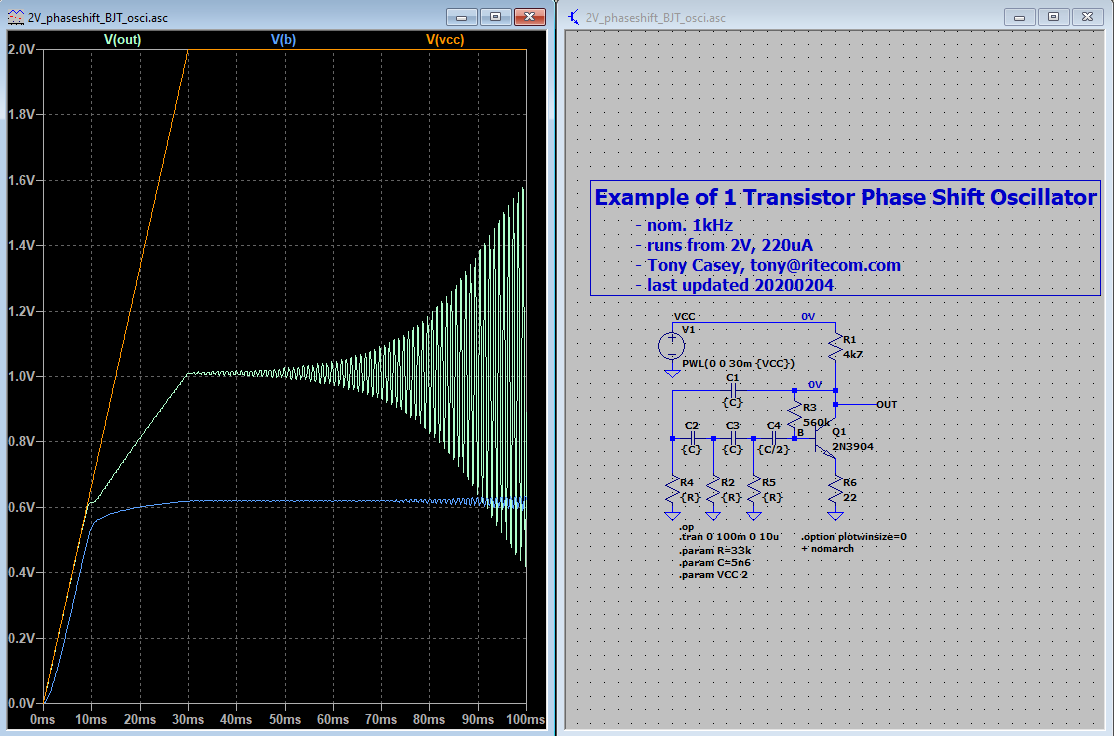Click the 0.6V vertical axis label
The height and width of the screenshot is (736, 1114).
pyautogui.click(x=21, y=507)
